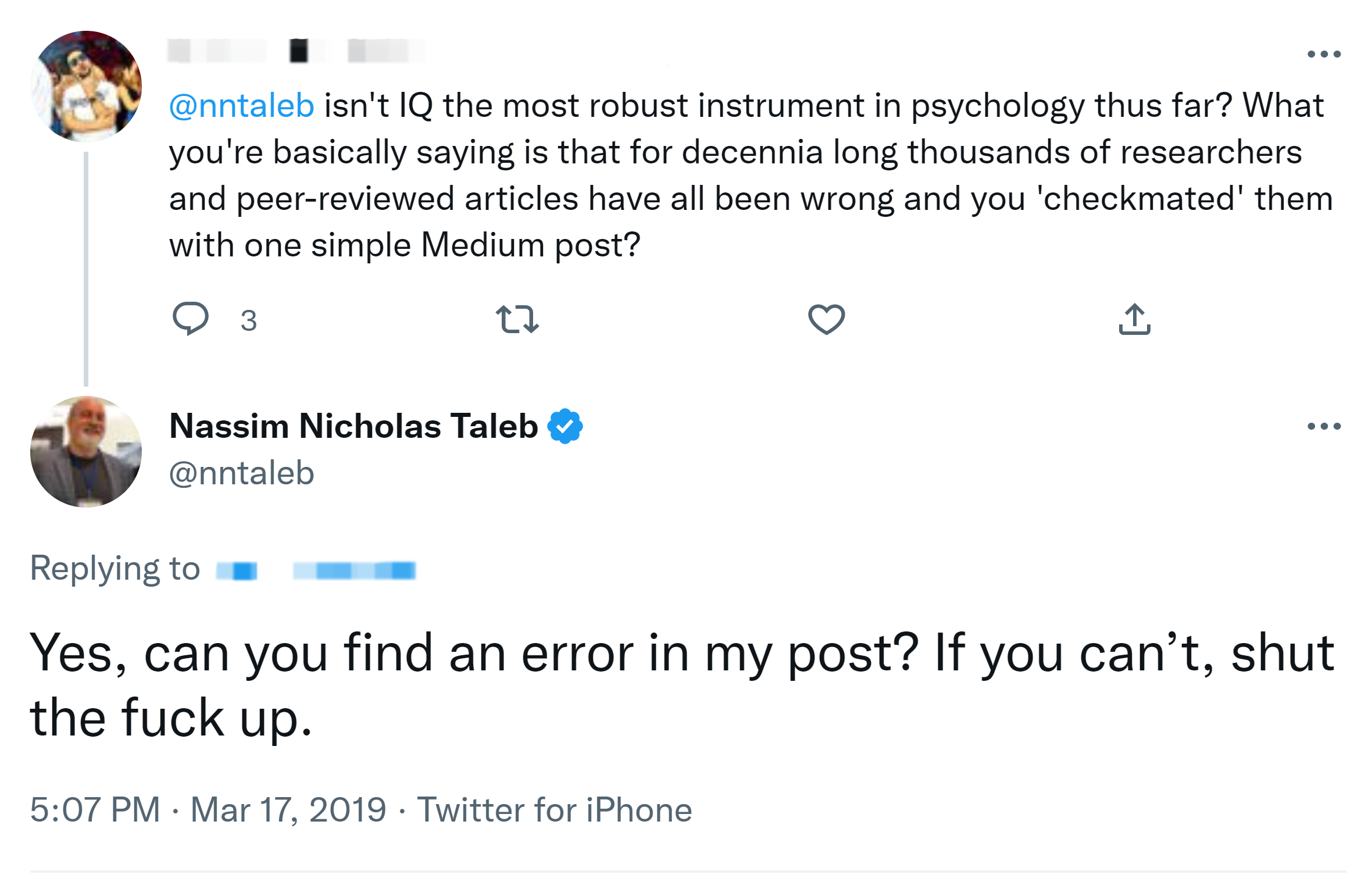Click the reply count number 3
Viewport: 1372px width, 889px height.
click(249, 320)
